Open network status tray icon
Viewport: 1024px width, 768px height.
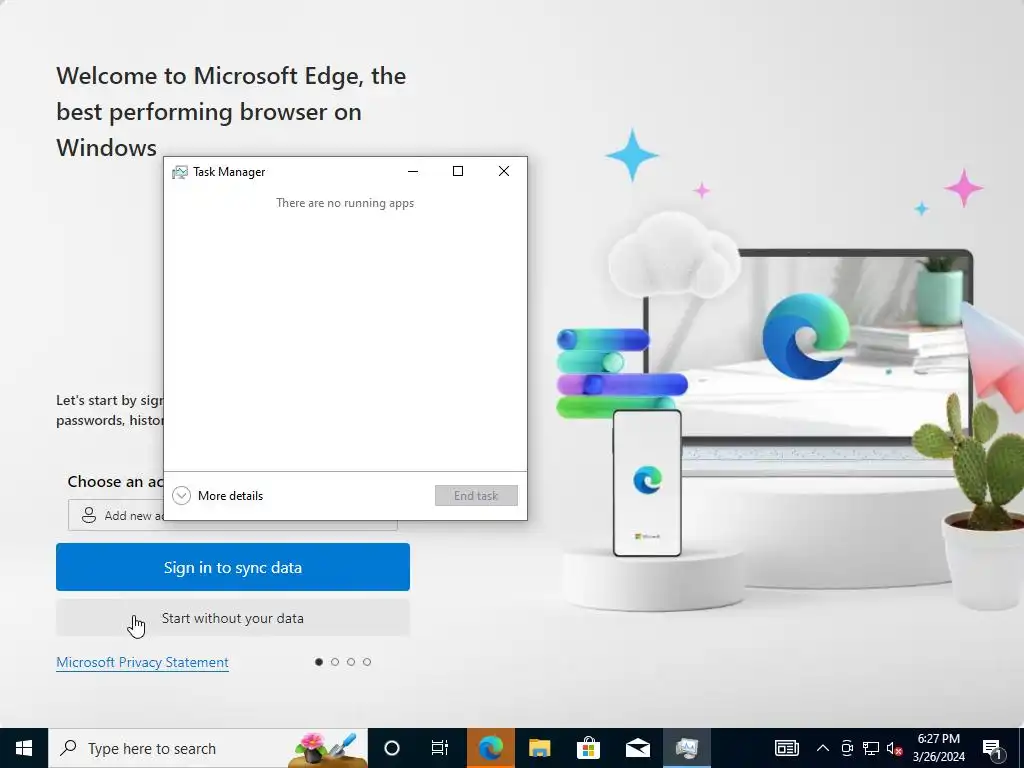[871, 748]
